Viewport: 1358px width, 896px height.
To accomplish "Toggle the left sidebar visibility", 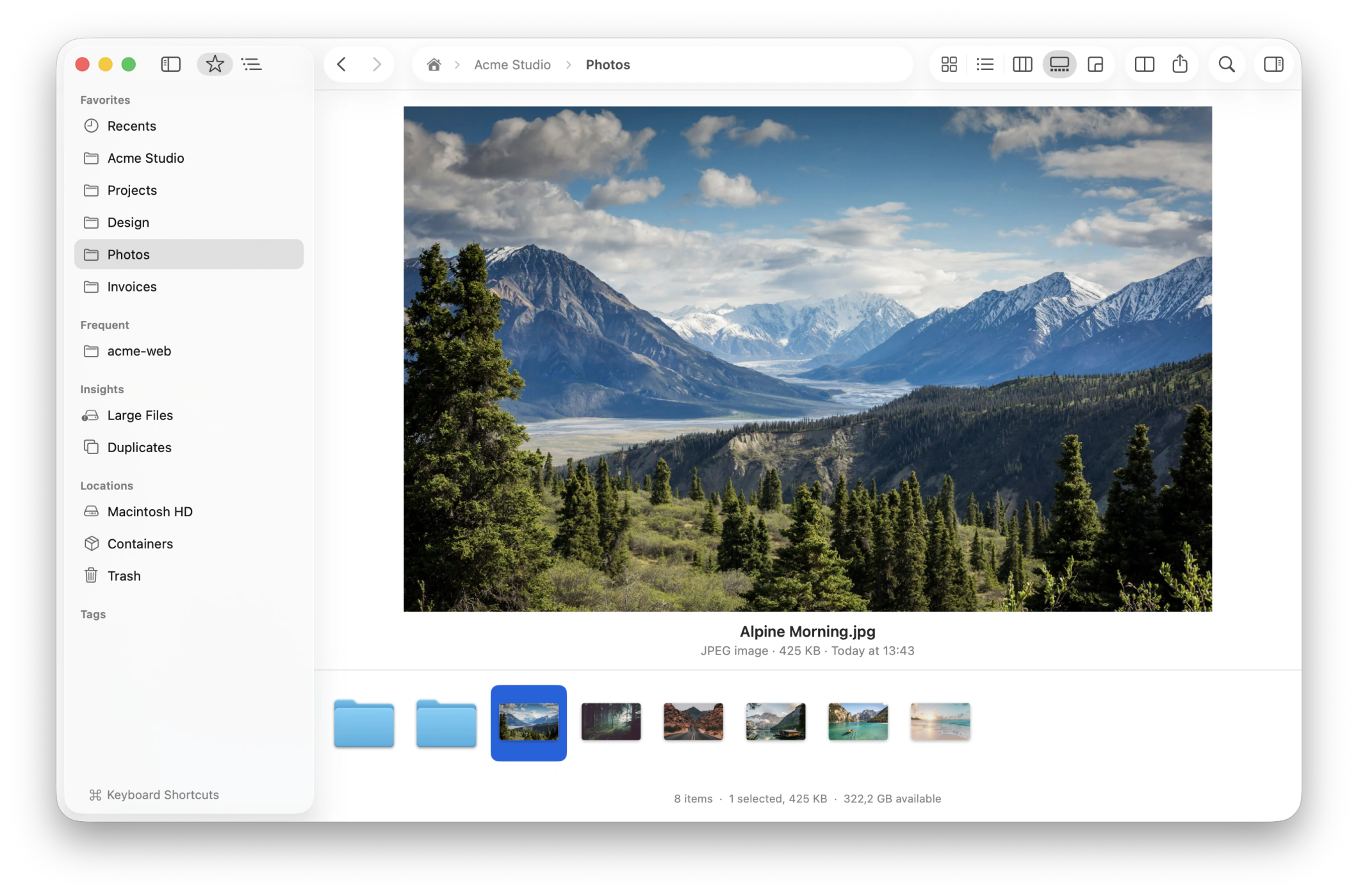I will pos(170,64).
